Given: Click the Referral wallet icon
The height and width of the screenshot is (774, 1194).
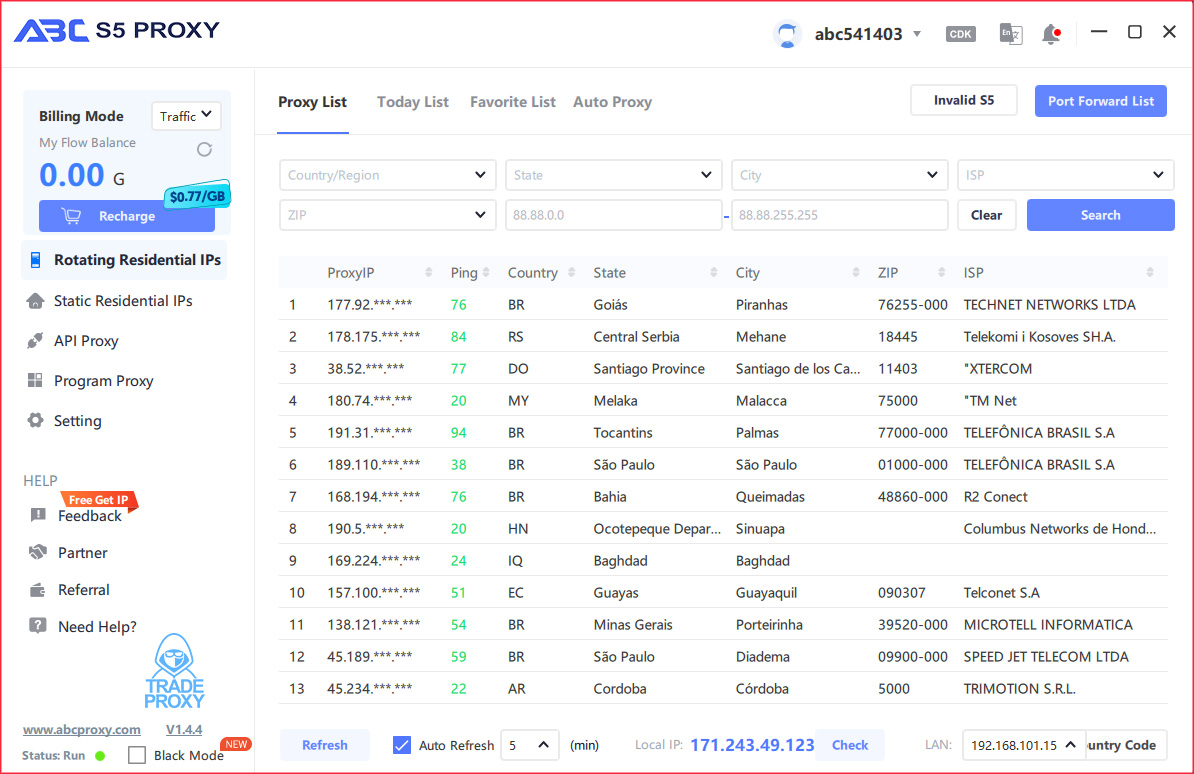Looking at the screenshot, I should click(x=37, y=590).
